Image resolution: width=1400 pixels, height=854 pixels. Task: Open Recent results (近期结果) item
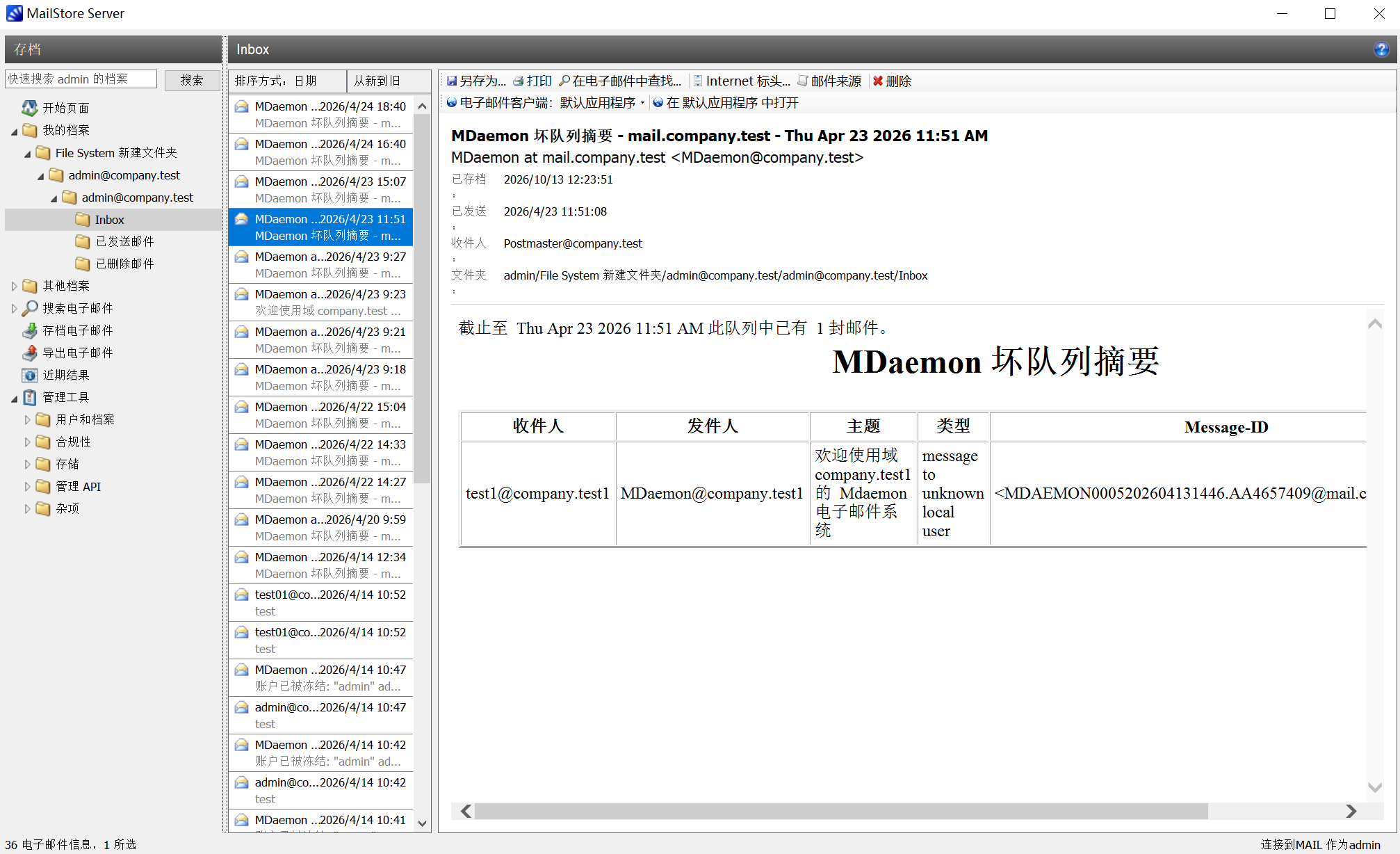pos(56,375)
